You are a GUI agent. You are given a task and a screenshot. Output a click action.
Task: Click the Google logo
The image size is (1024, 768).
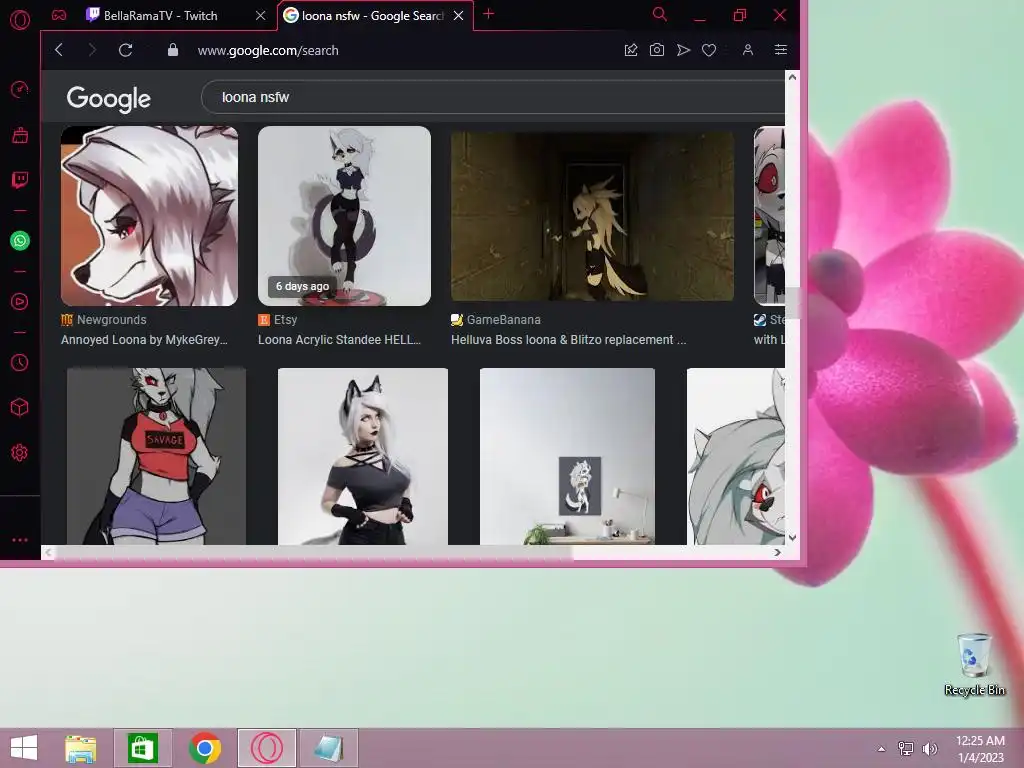(108, 99)
